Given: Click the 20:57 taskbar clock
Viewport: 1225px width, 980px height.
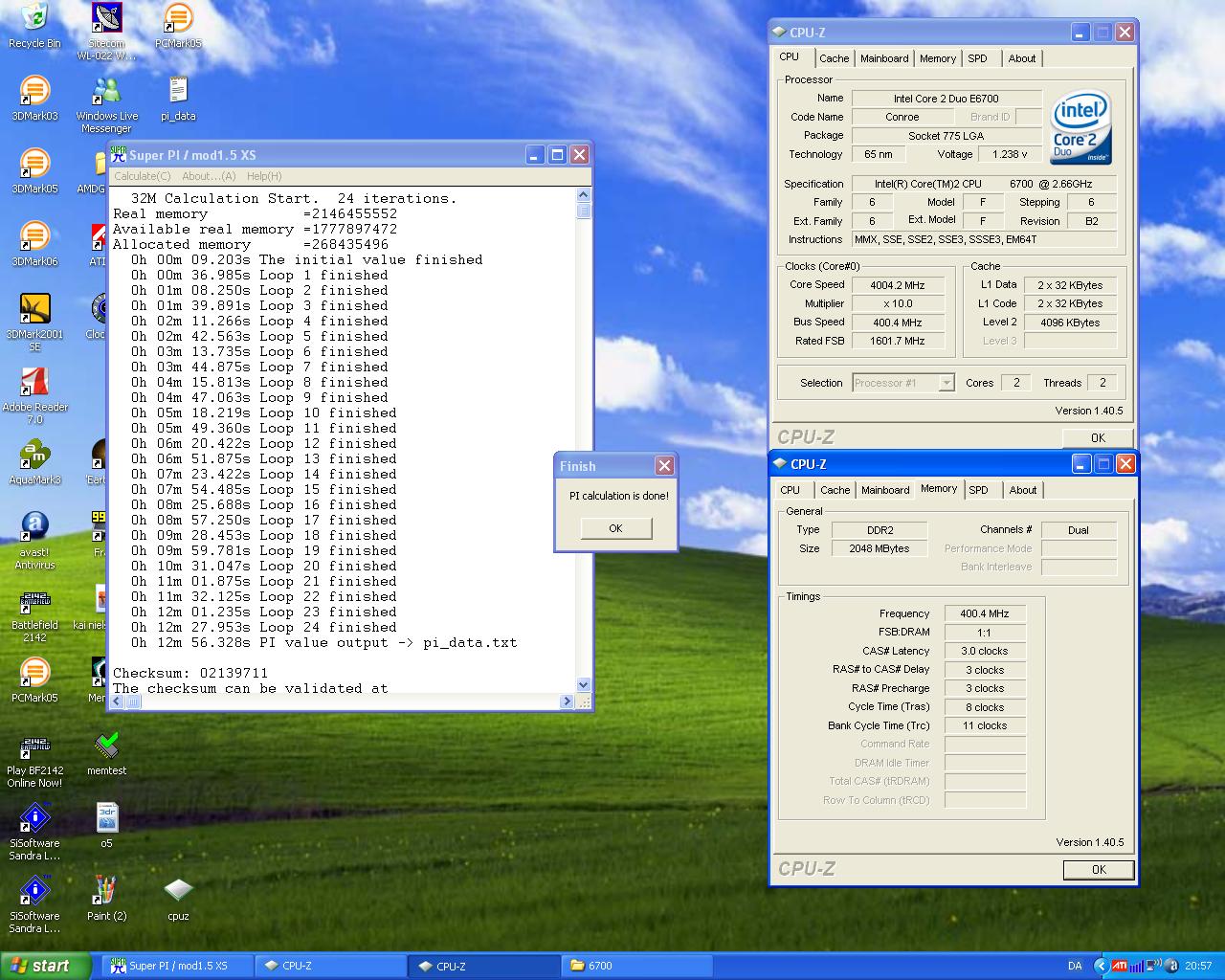Looking at the screenshot, I should pyautogui.click(x=1198, y=966).
